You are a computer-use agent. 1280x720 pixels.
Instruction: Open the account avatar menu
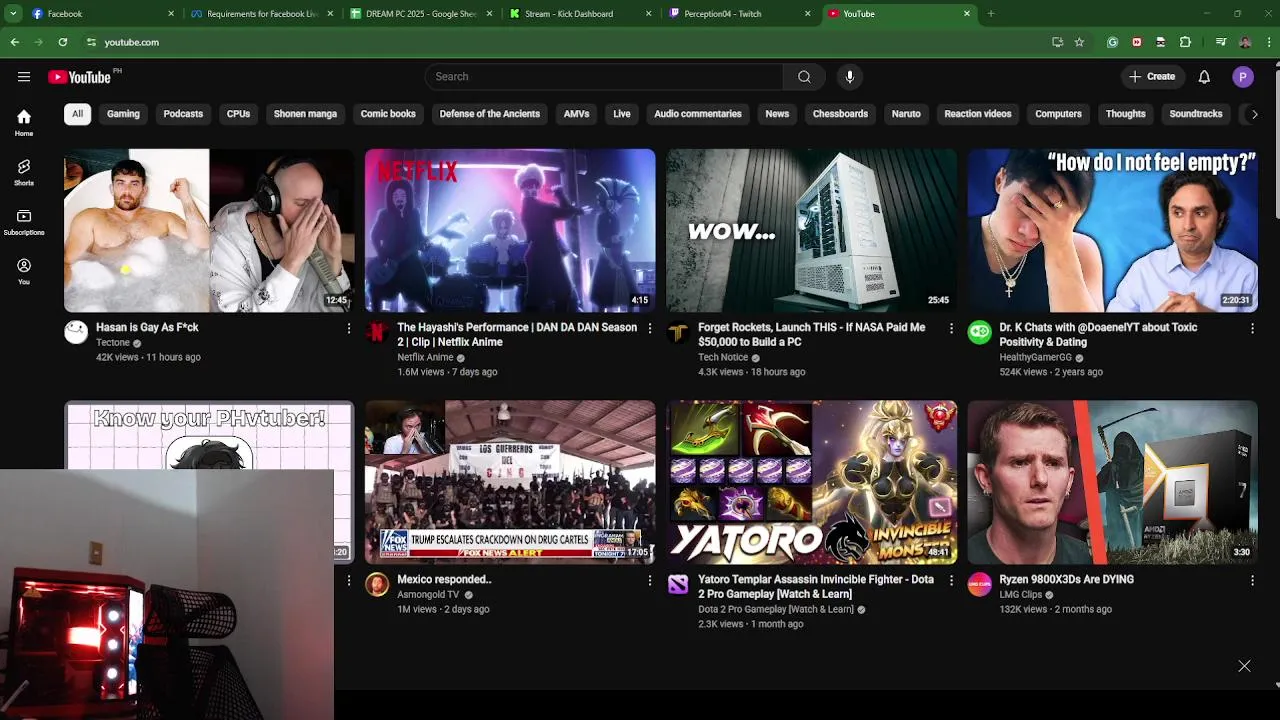[1243, 77]
